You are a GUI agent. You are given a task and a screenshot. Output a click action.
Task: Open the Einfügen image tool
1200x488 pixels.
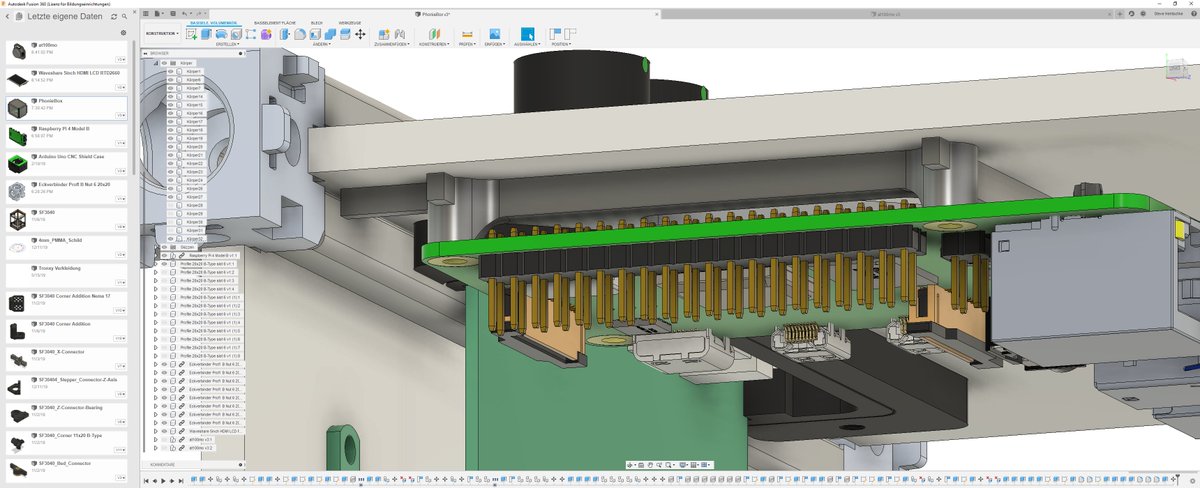pos(495,34)
